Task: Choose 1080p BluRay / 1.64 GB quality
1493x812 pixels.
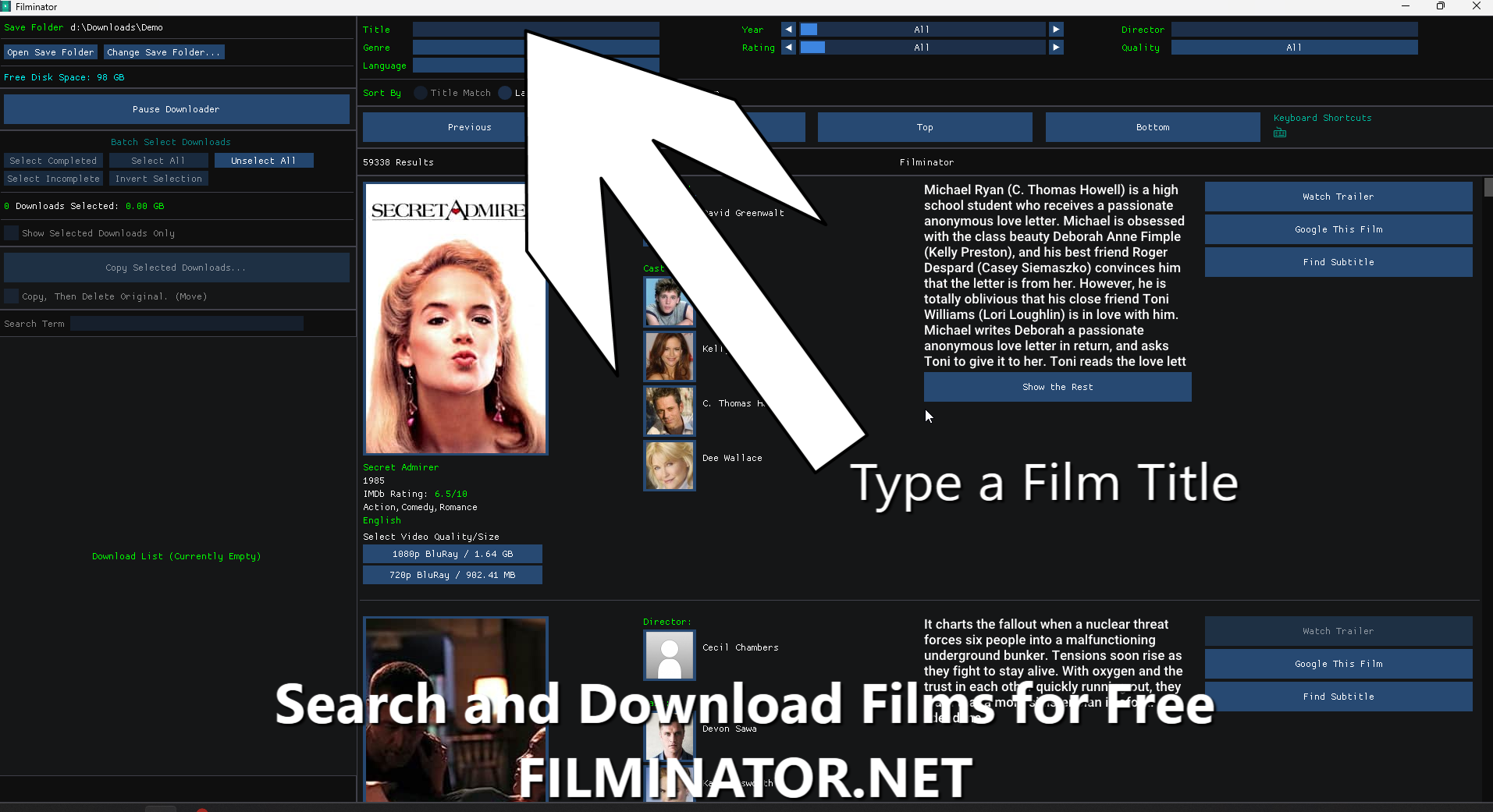Action: point(453,554)
